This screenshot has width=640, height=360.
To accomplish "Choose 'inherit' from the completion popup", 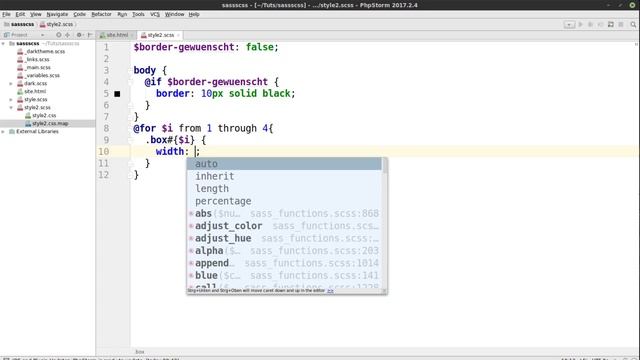I will (284, 176).
